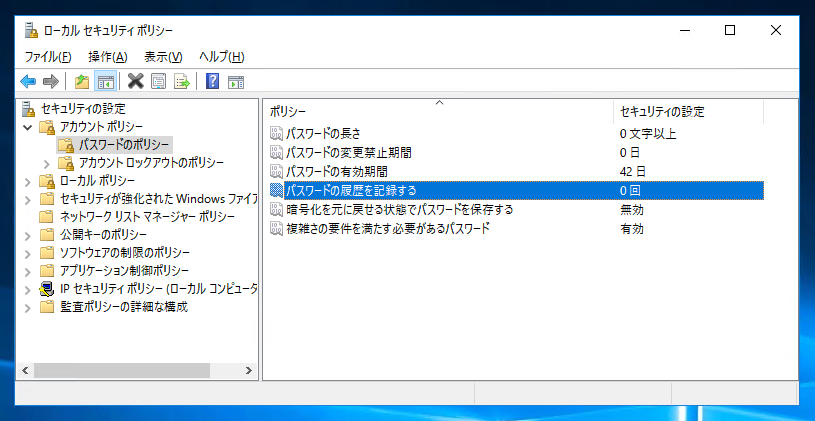The height and width of the screenshot is (421, 815).
Task: Toggle the Show/Hide console tree icon
Action: pos(106,81)
